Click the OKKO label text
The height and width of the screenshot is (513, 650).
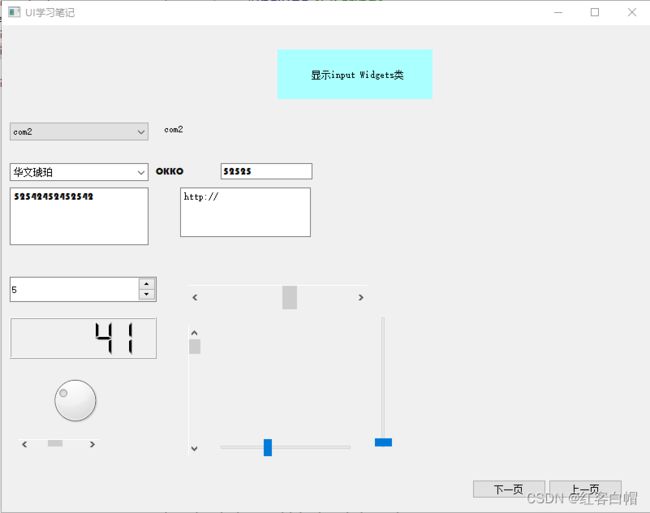click(x=170, y=171)
